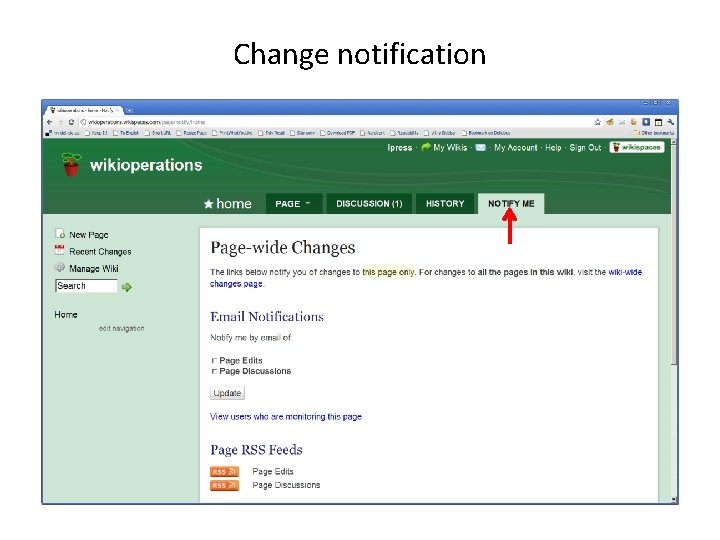Open the My Wikis link
Viewport: 720px width, 540px height.
(x=450, y=147)
